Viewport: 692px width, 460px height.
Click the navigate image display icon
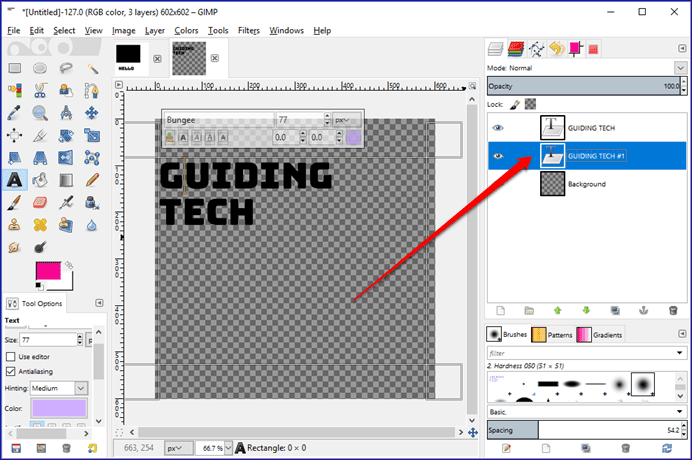click(473, 433)
